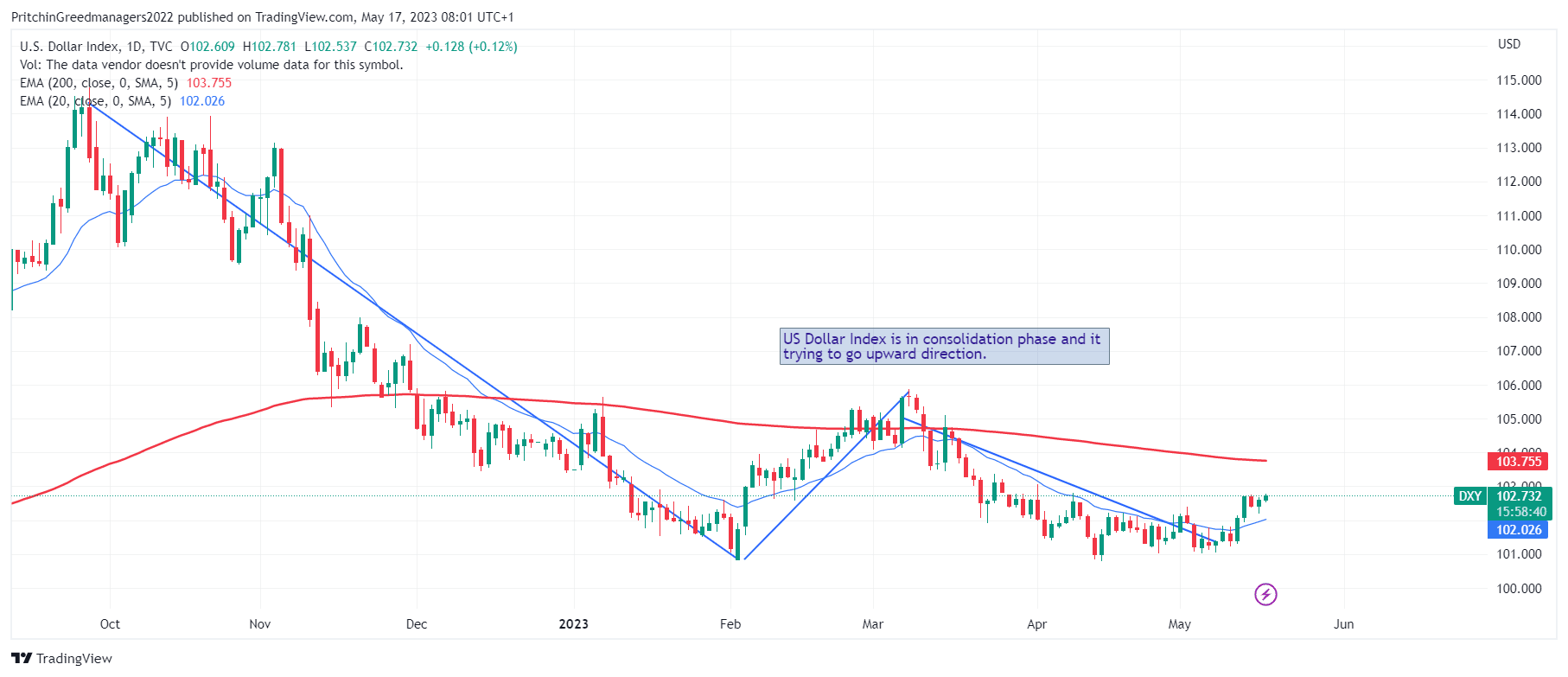Click the DXY symbol tag on price axis
1568x677 pixels.
(x=1469, y=496)
